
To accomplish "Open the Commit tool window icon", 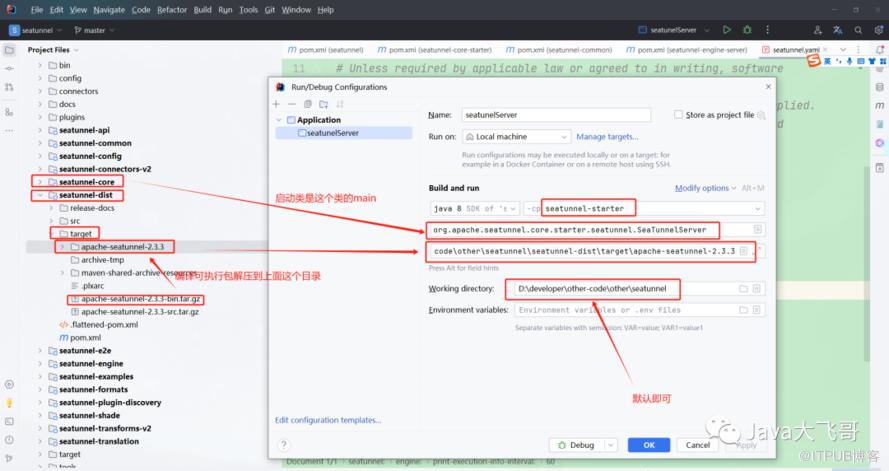I will coord(9,69).
